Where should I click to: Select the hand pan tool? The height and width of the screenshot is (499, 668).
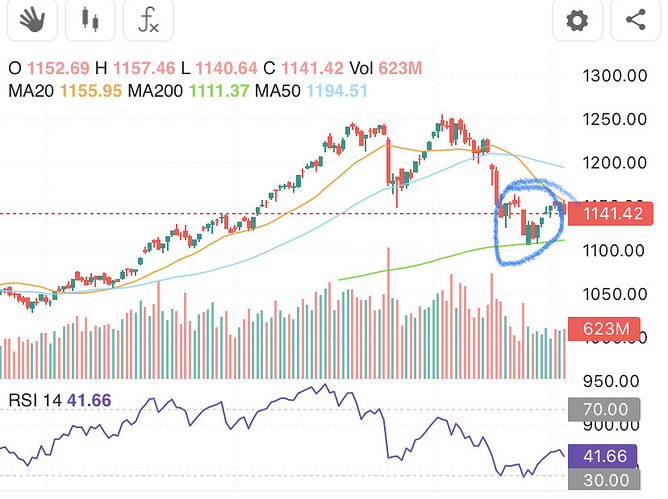pyautogui.click(x=29, y=20)
